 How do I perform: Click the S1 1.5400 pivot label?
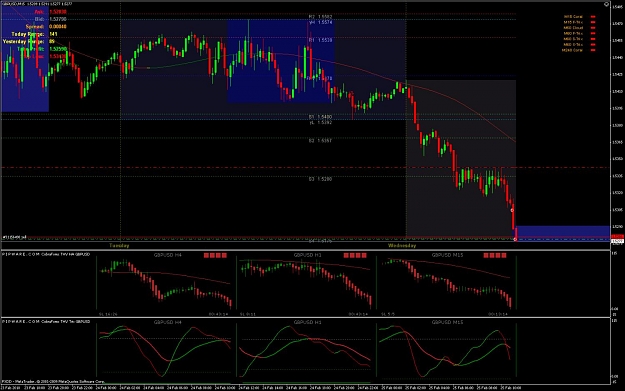click(x=320, y=117)
